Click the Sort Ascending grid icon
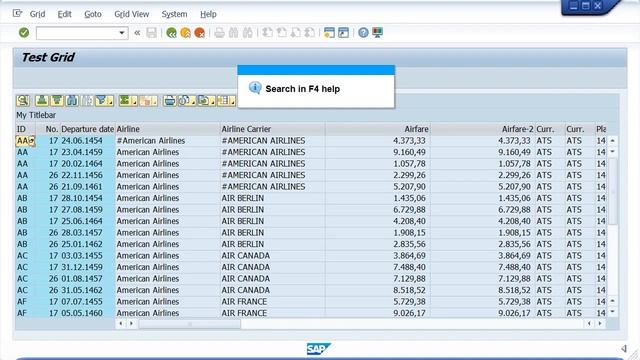Screen dimensions: 640x360 click(42, 100)
